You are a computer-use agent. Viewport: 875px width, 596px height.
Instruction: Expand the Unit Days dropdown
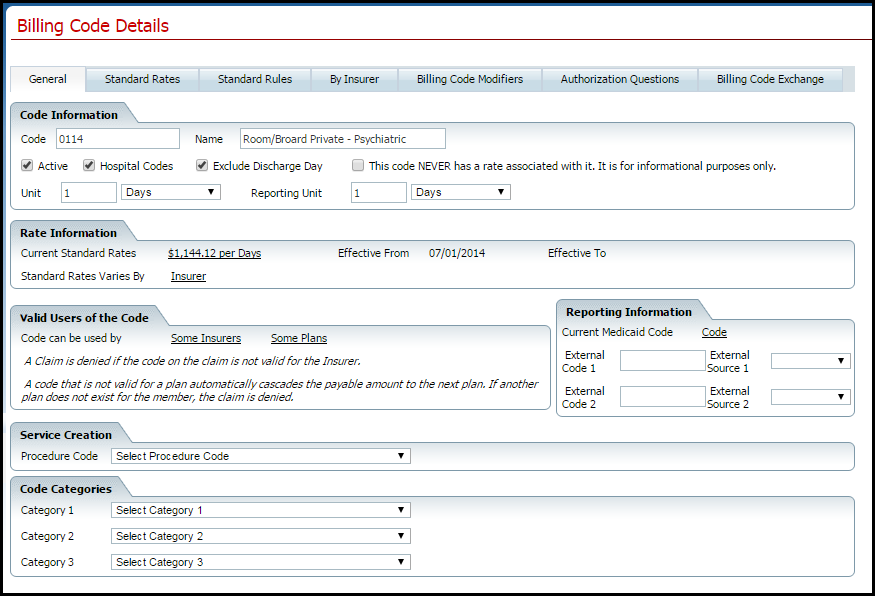(170, 192)
